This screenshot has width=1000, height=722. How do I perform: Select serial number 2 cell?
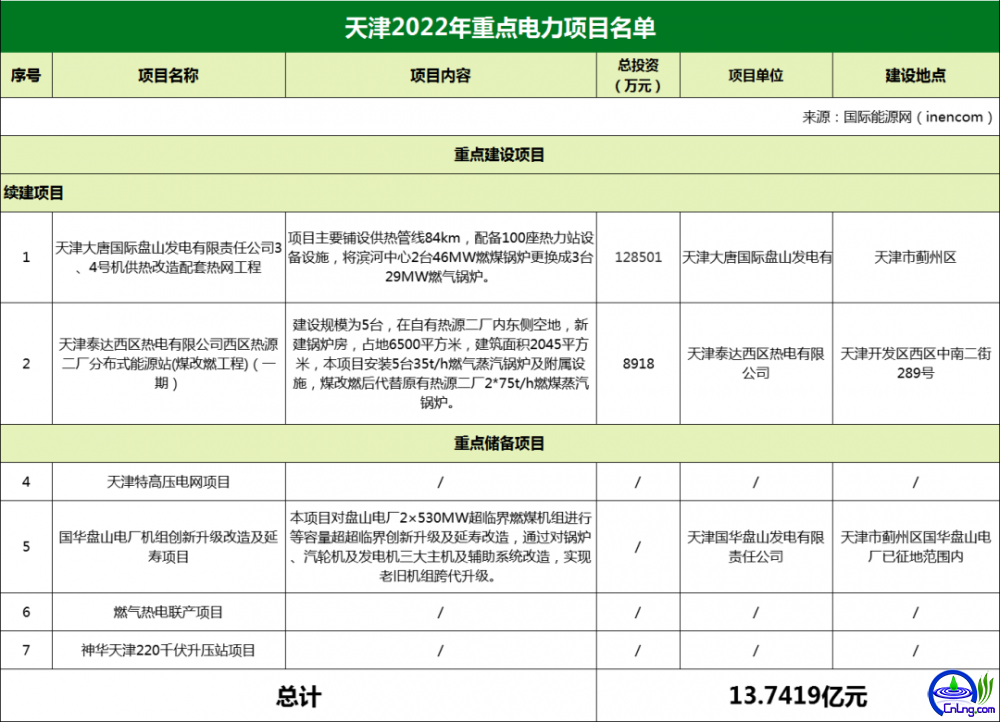tap(26, 364)
